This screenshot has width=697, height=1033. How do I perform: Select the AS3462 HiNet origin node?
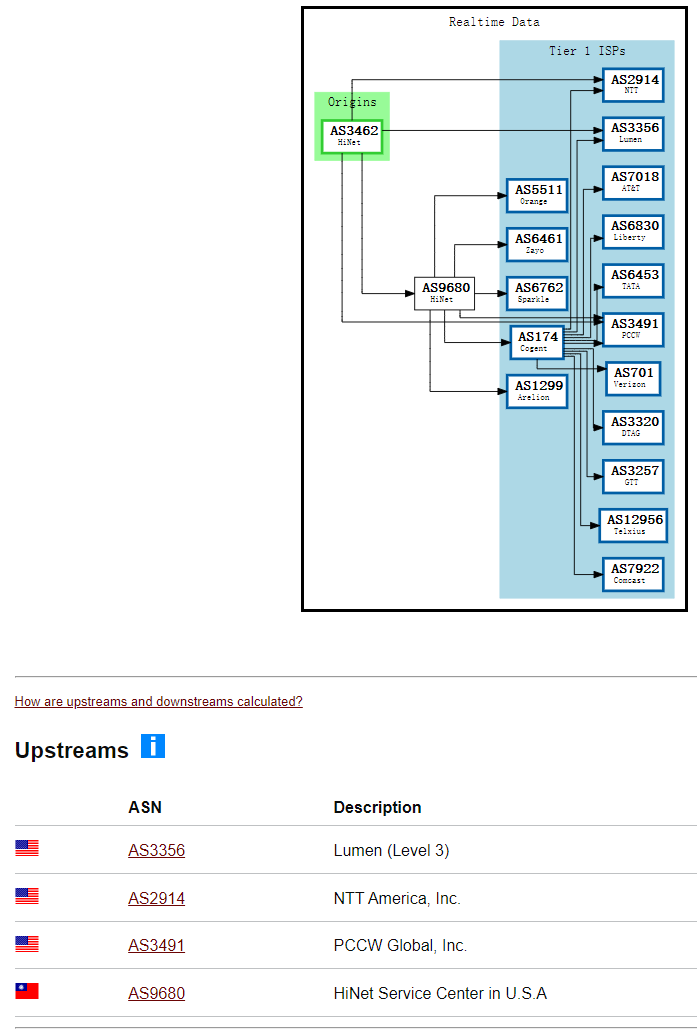352,136
